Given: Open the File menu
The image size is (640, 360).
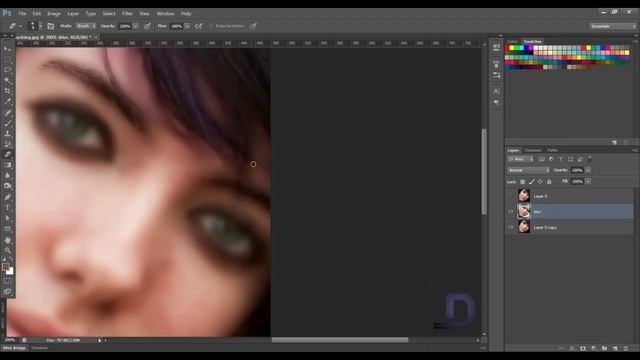Looking at the screenshot, I should click(x=22, y=13).
